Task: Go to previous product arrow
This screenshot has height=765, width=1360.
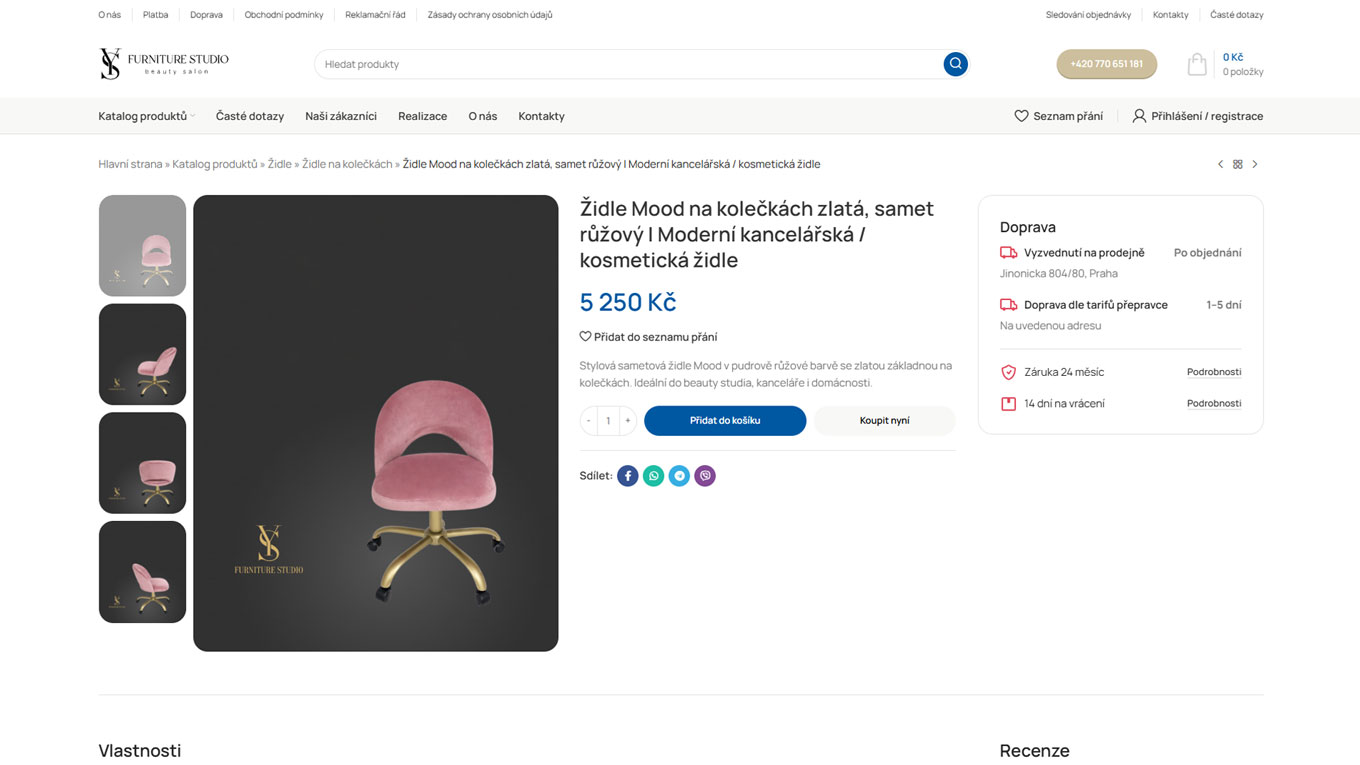Action: click(1220, 164)
